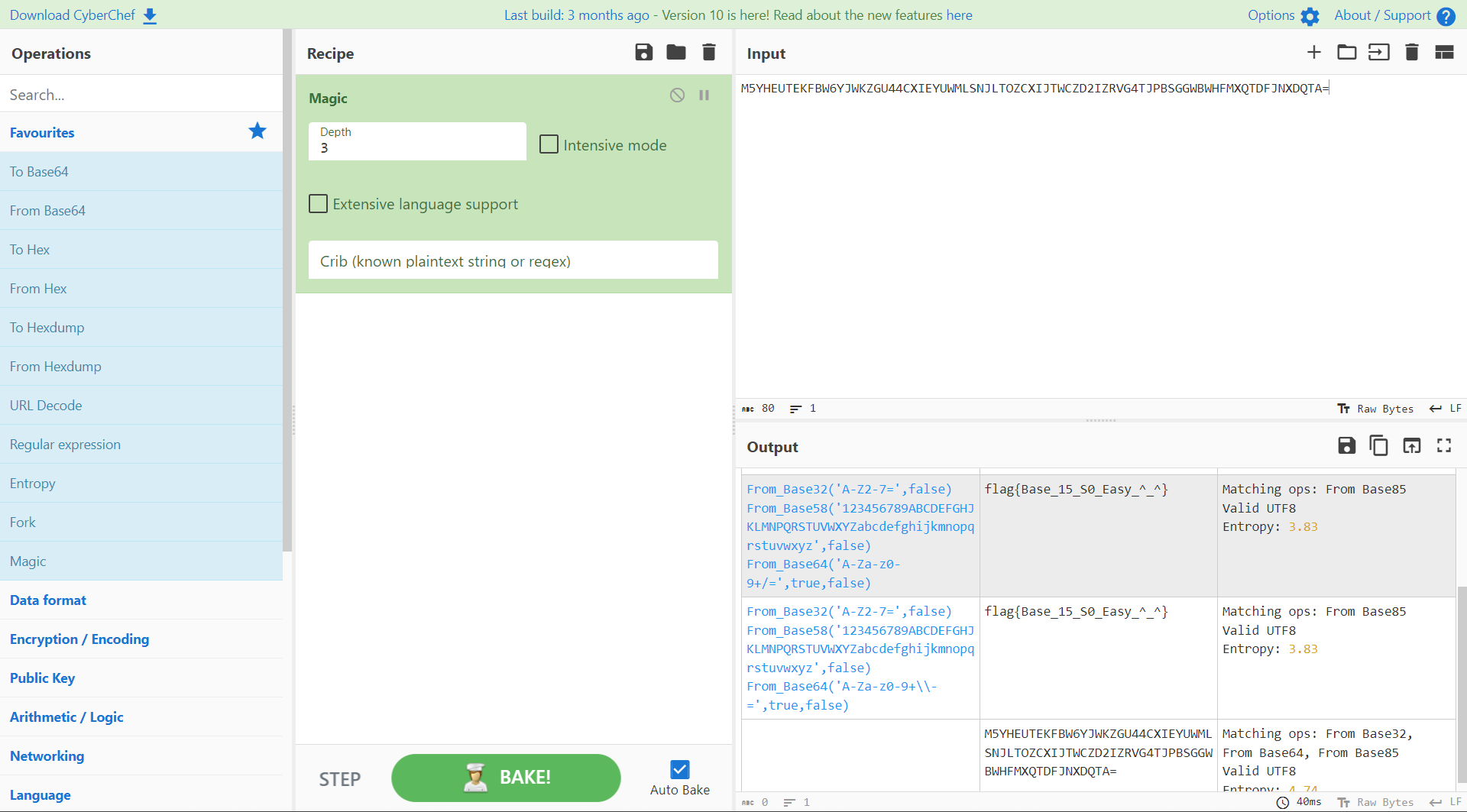Replace input with output
1467x812 pixels.
point(1411,446)
